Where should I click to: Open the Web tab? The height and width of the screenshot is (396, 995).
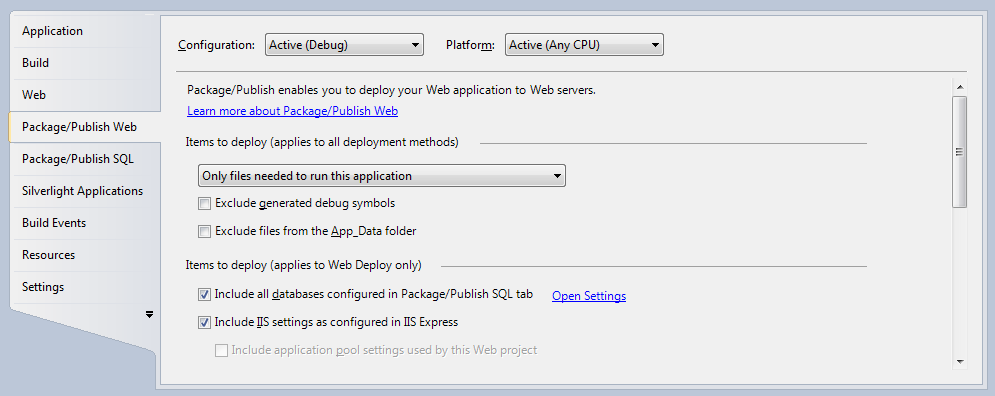[84, 95]
